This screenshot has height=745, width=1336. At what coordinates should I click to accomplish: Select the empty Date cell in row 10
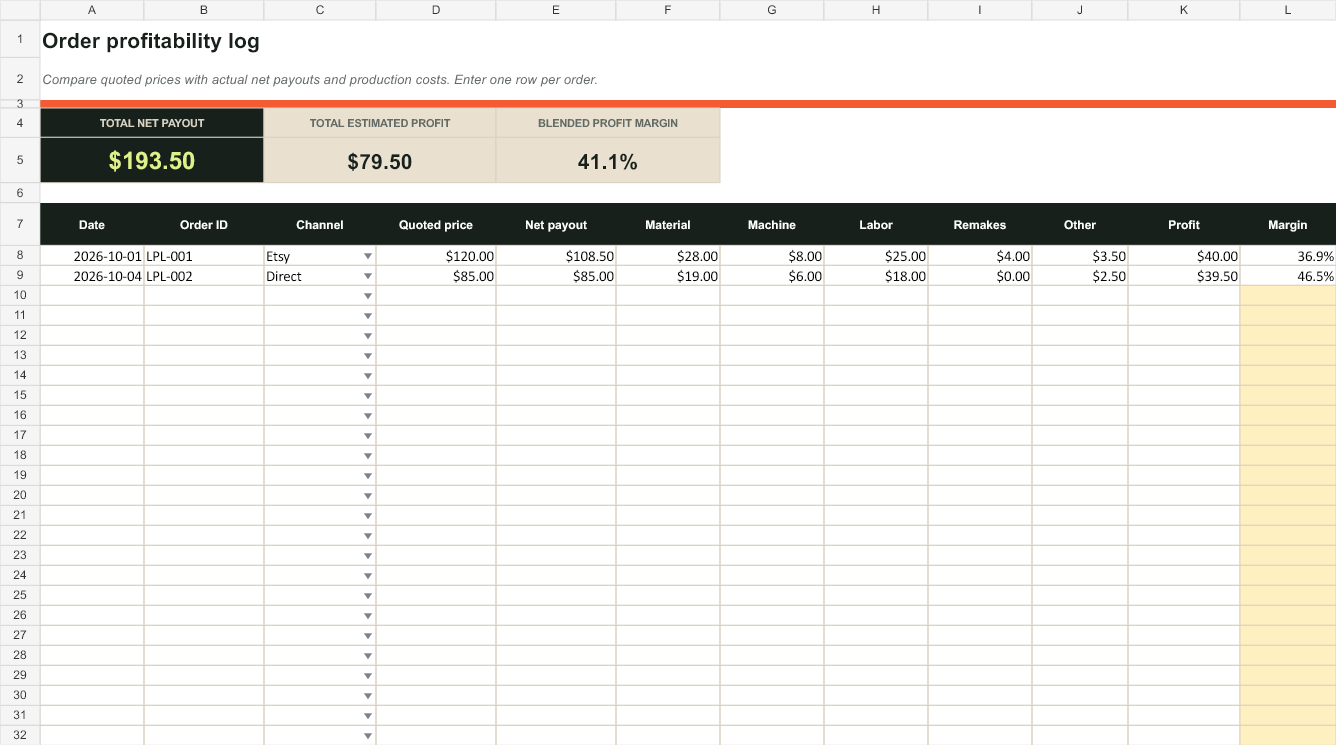tap(92, 296)
